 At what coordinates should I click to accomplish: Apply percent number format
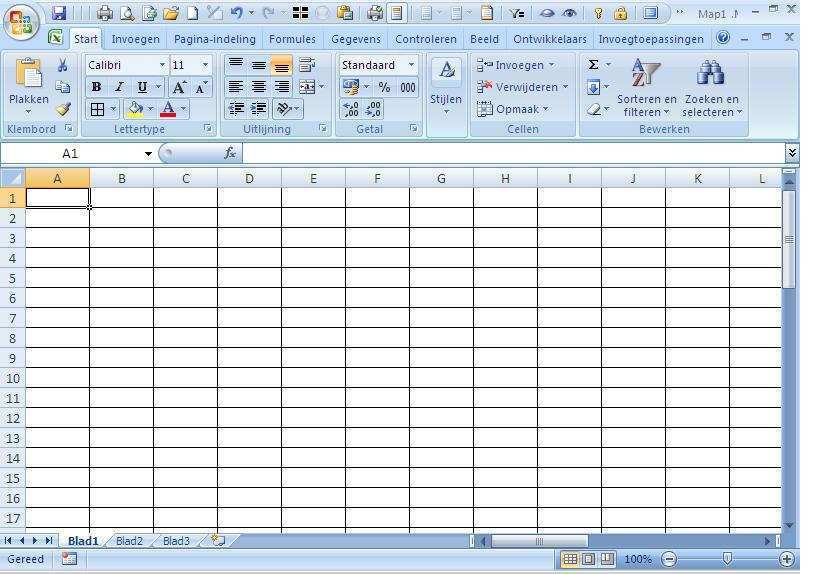click(384, 87)
